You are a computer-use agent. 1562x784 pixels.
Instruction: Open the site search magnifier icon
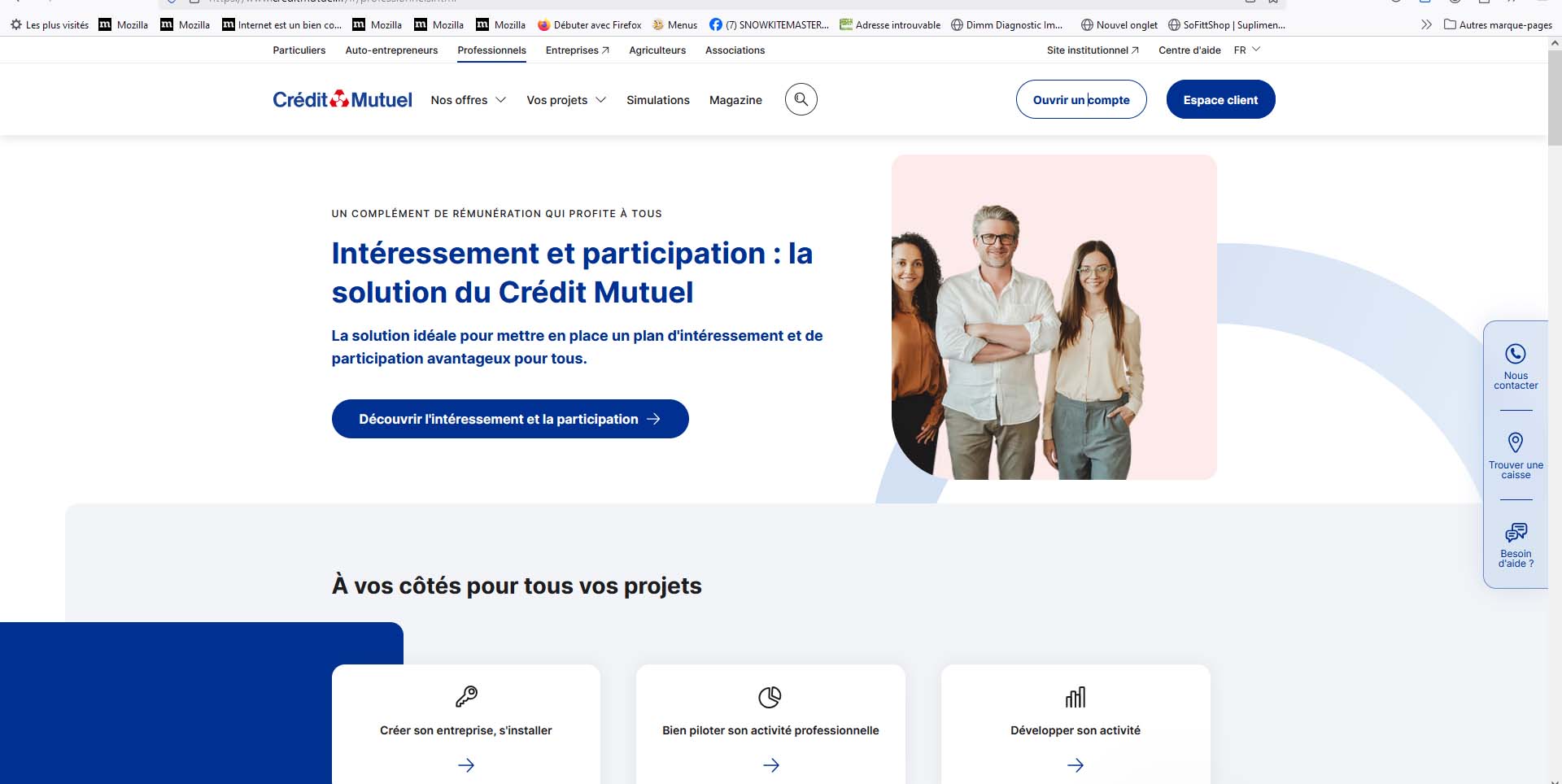(801, 99)
